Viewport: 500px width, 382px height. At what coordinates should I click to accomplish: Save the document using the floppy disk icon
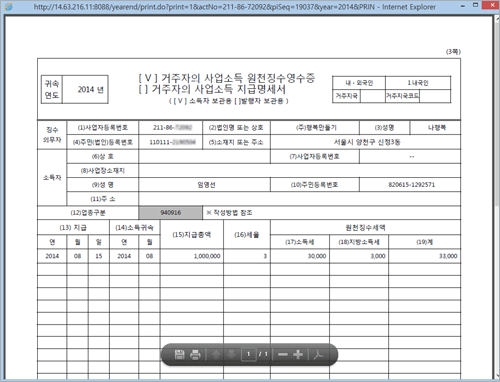pyautogui.click(x=179, y=354)
